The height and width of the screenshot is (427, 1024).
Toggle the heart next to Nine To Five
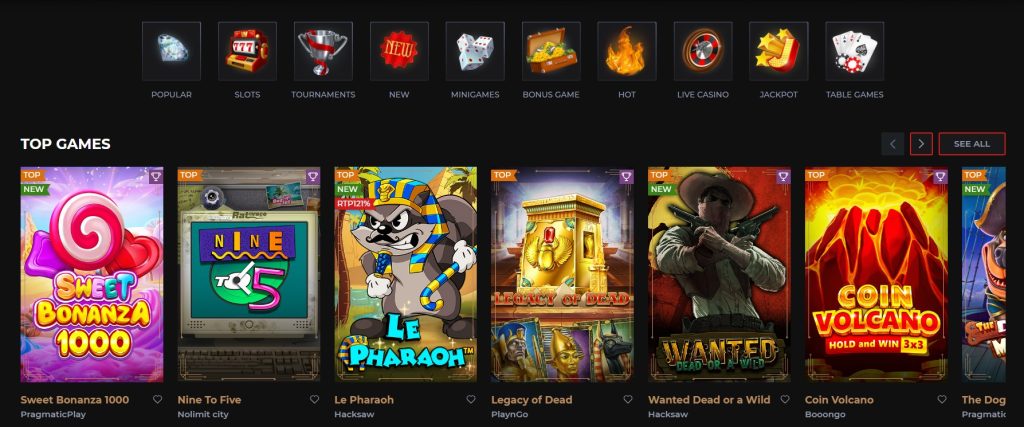(x=314, y=400)
